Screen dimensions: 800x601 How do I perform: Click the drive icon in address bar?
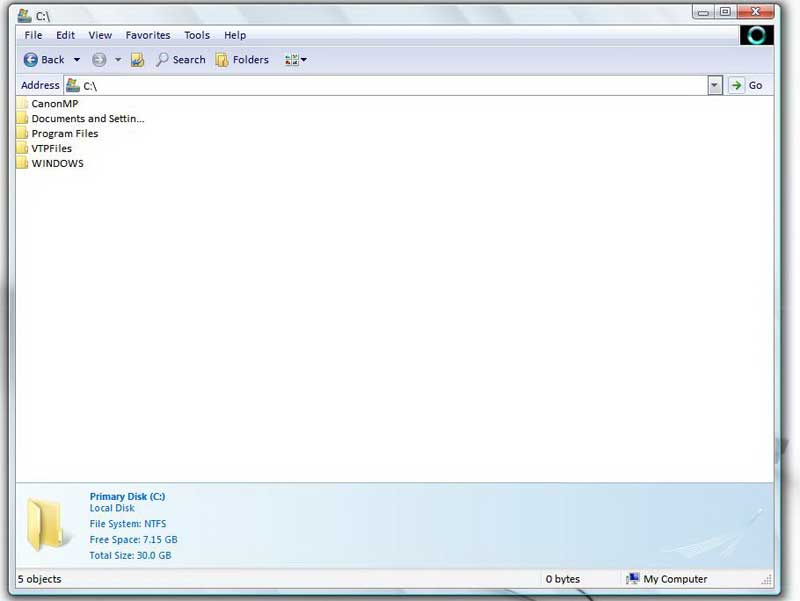click(73, 85)
